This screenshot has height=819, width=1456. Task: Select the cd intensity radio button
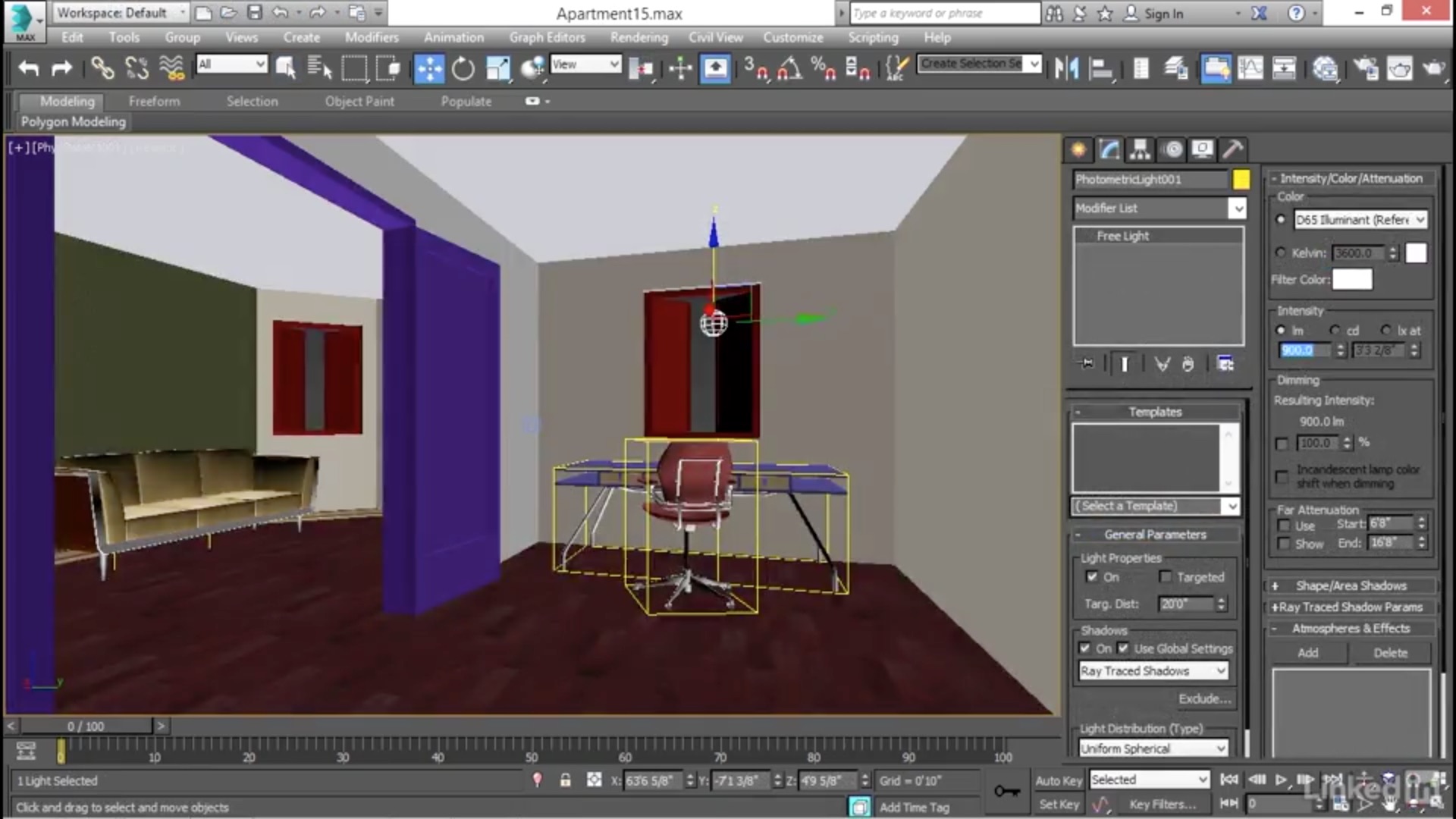click(1335, 331)
